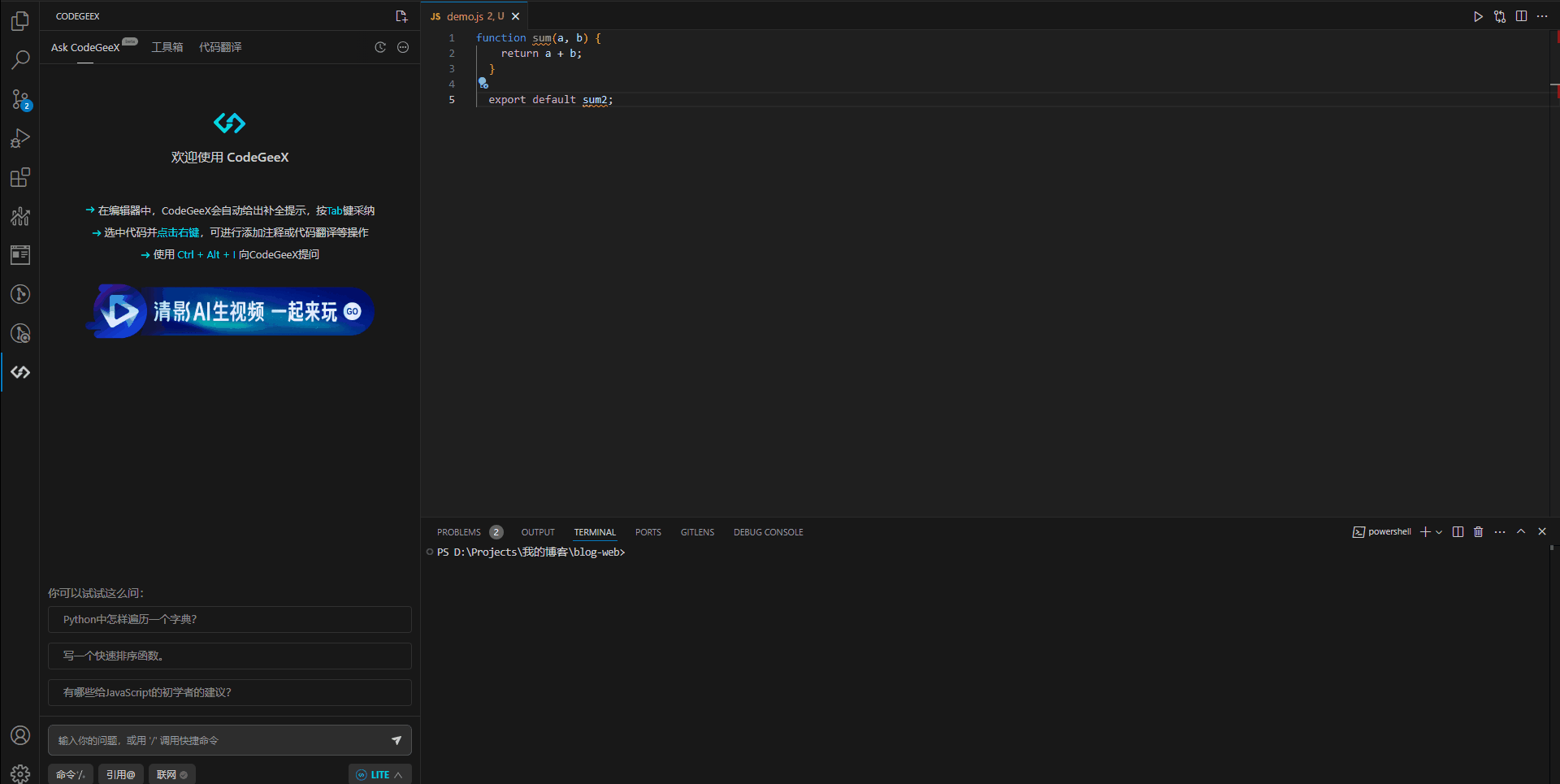The image size is (1560, 784).
Task: Open the DEBUG CONSOLE panel tab
Action: 768,532
